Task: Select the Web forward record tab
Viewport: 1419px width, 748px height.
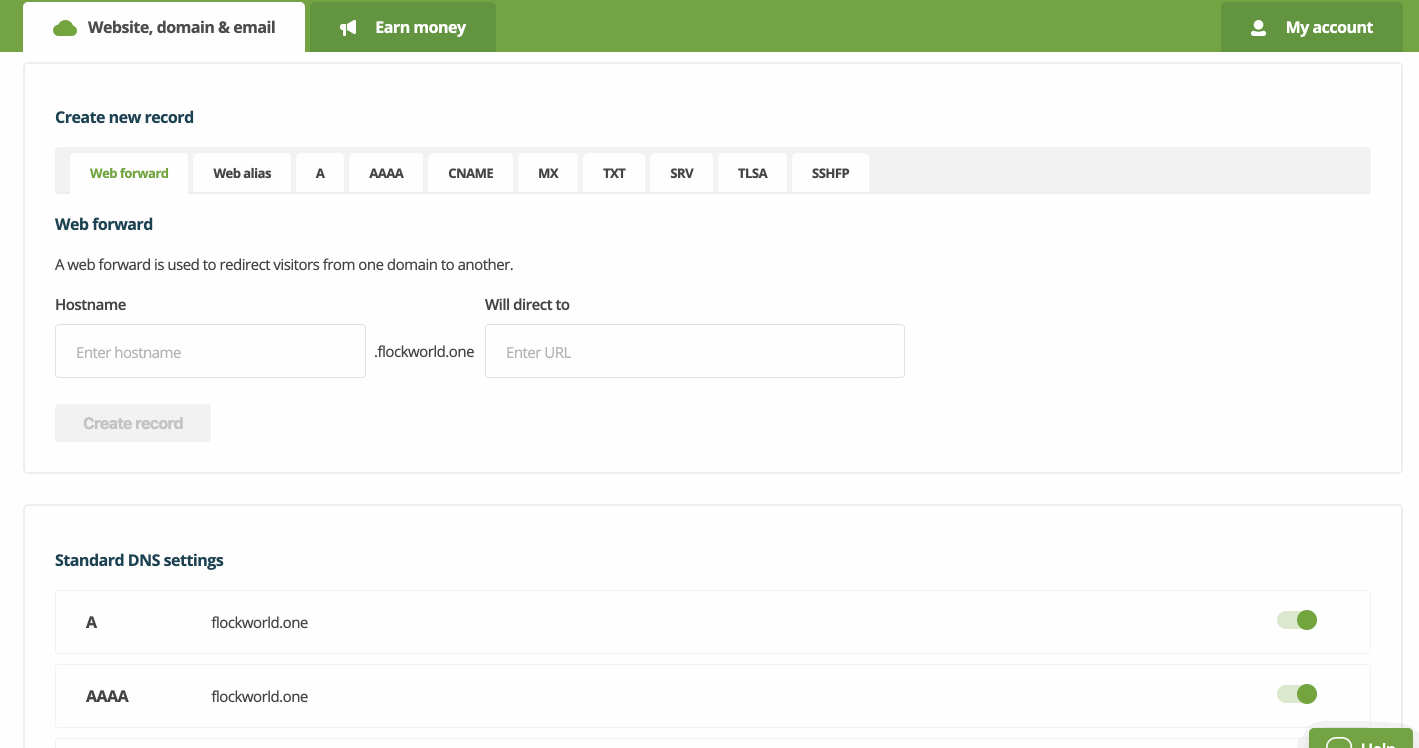Action: click(129, 173)
